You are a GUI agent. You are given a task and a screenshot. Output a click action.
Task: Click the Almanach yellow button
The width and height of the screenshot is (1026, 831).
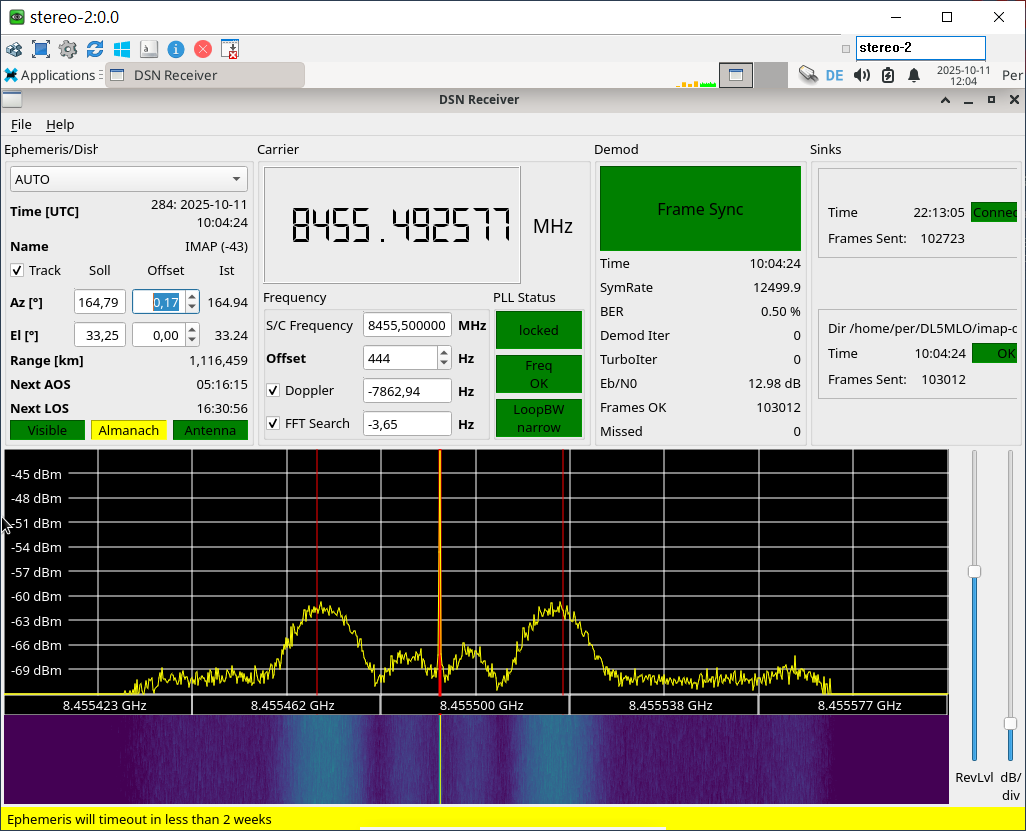coord(128,430)
